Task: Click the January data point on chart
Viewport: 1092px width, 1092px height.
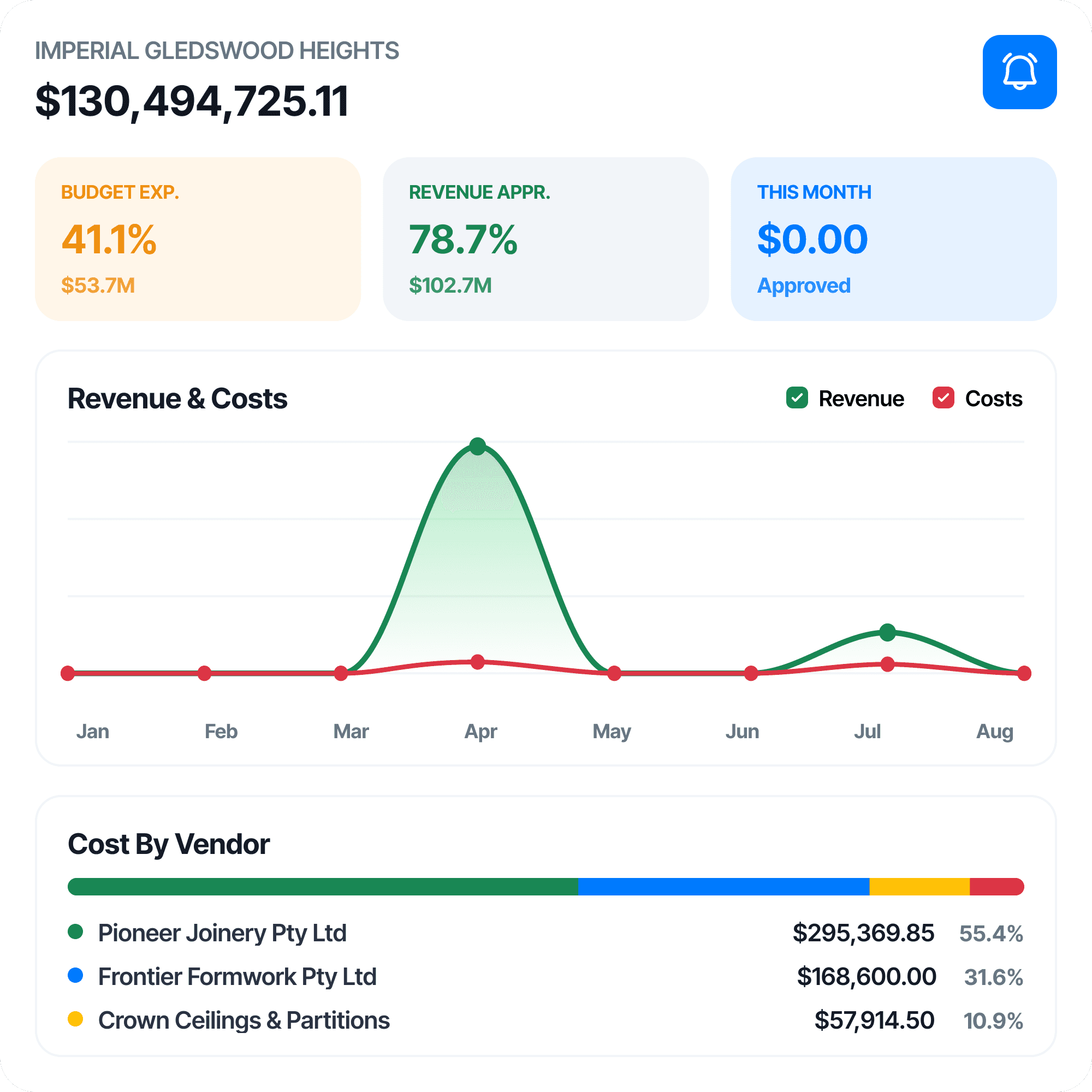Action: click(68, 673)
